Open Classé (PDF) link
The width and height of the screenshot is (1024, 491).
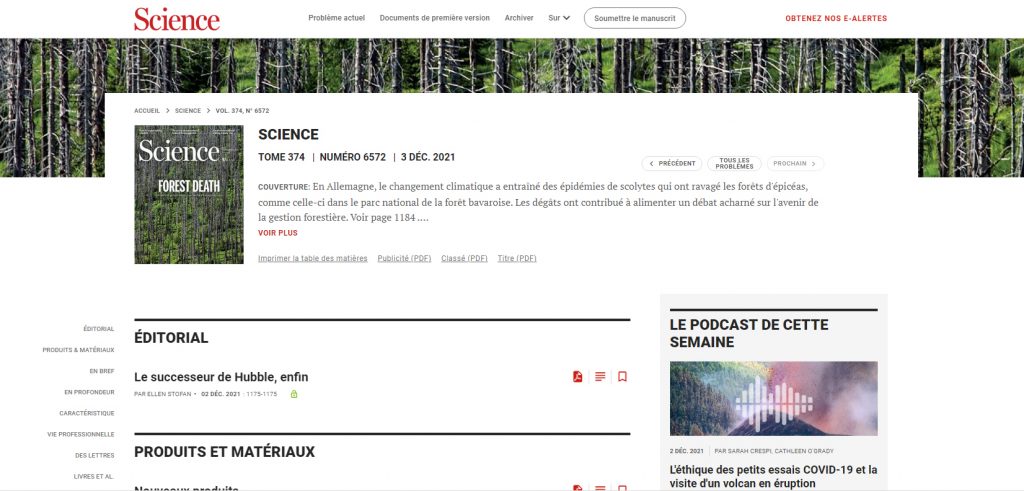click(x=464, y=259)
